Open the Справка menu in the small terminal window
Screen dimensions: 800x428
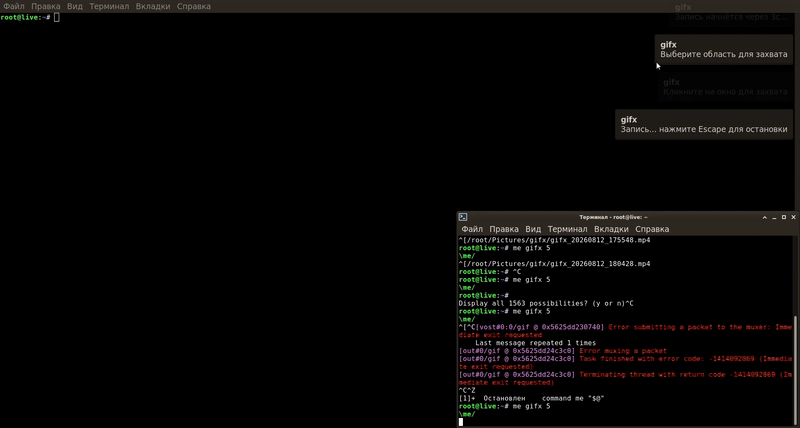tap(652, 229)
